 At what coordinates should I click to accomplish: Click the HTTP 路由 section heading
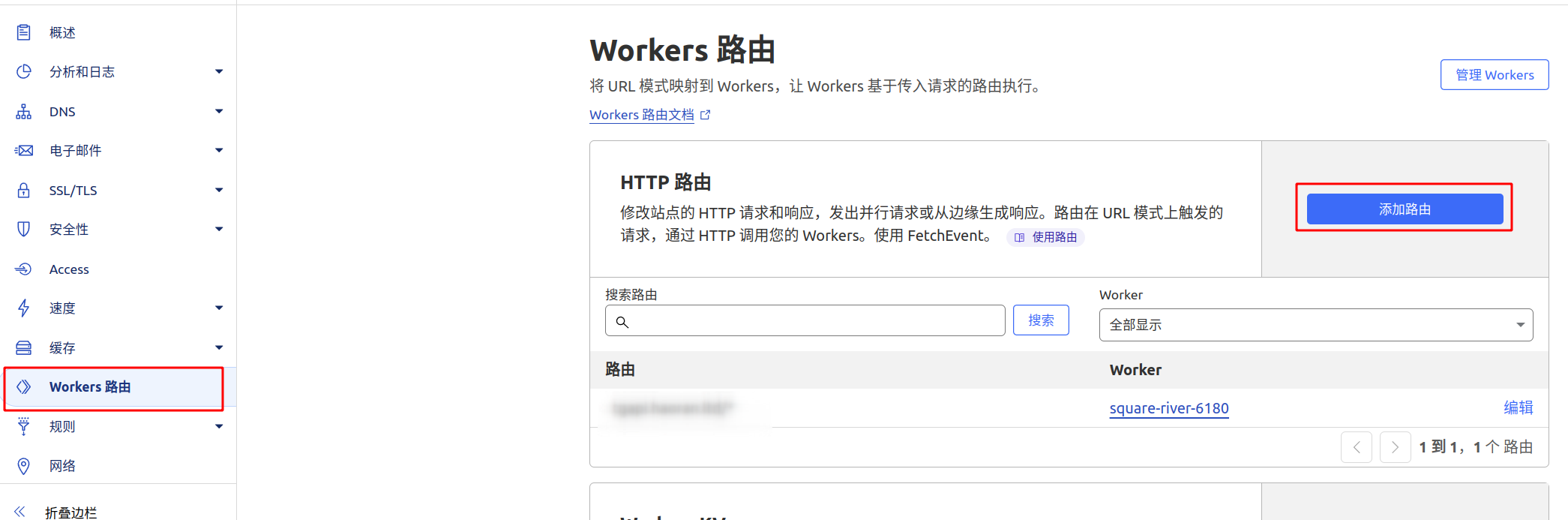pyautogui.click(x=666, y=182)
